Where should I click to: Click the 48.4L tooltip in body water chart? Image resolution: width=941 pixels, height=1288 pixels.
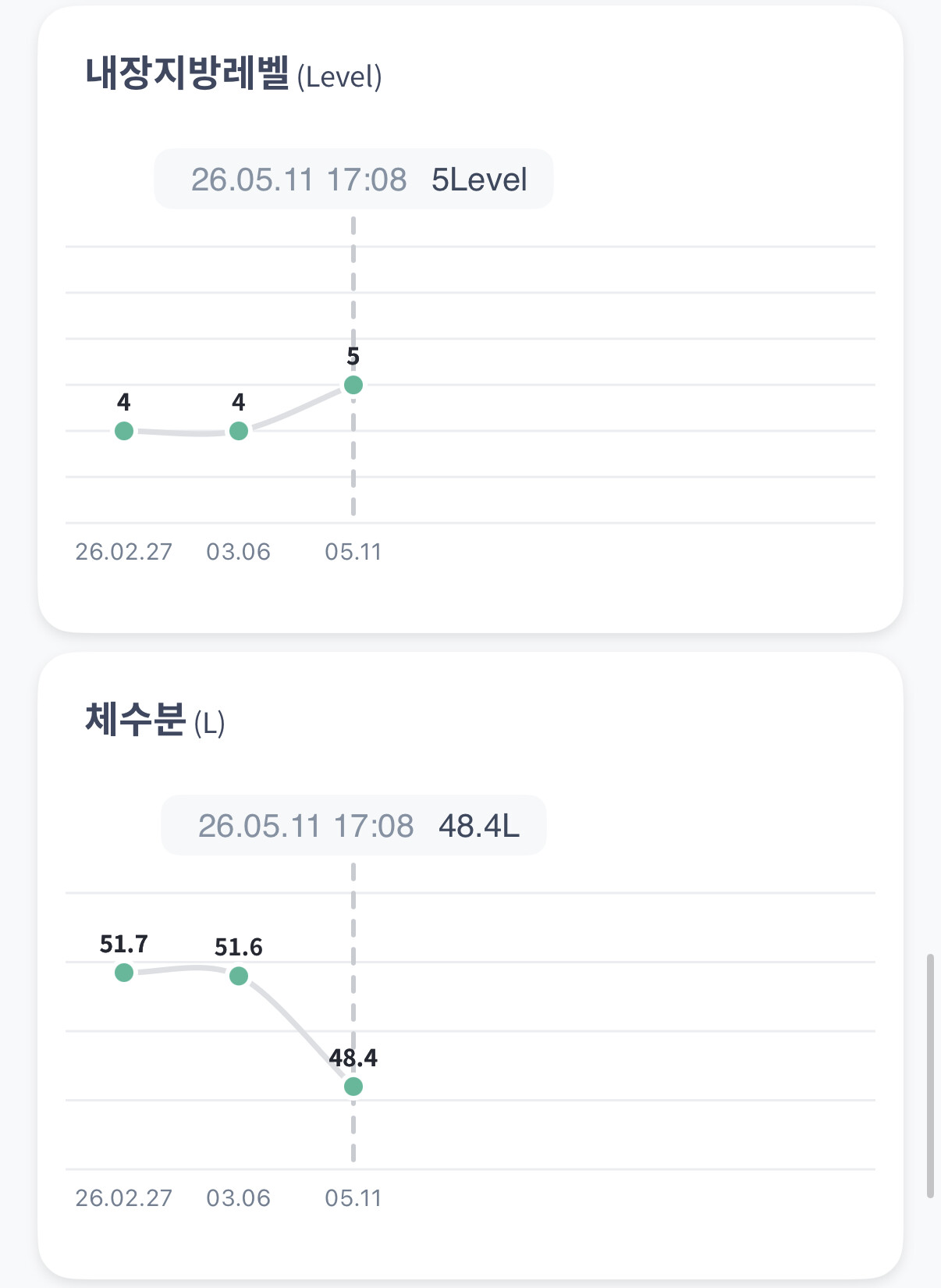click(353, 826)
